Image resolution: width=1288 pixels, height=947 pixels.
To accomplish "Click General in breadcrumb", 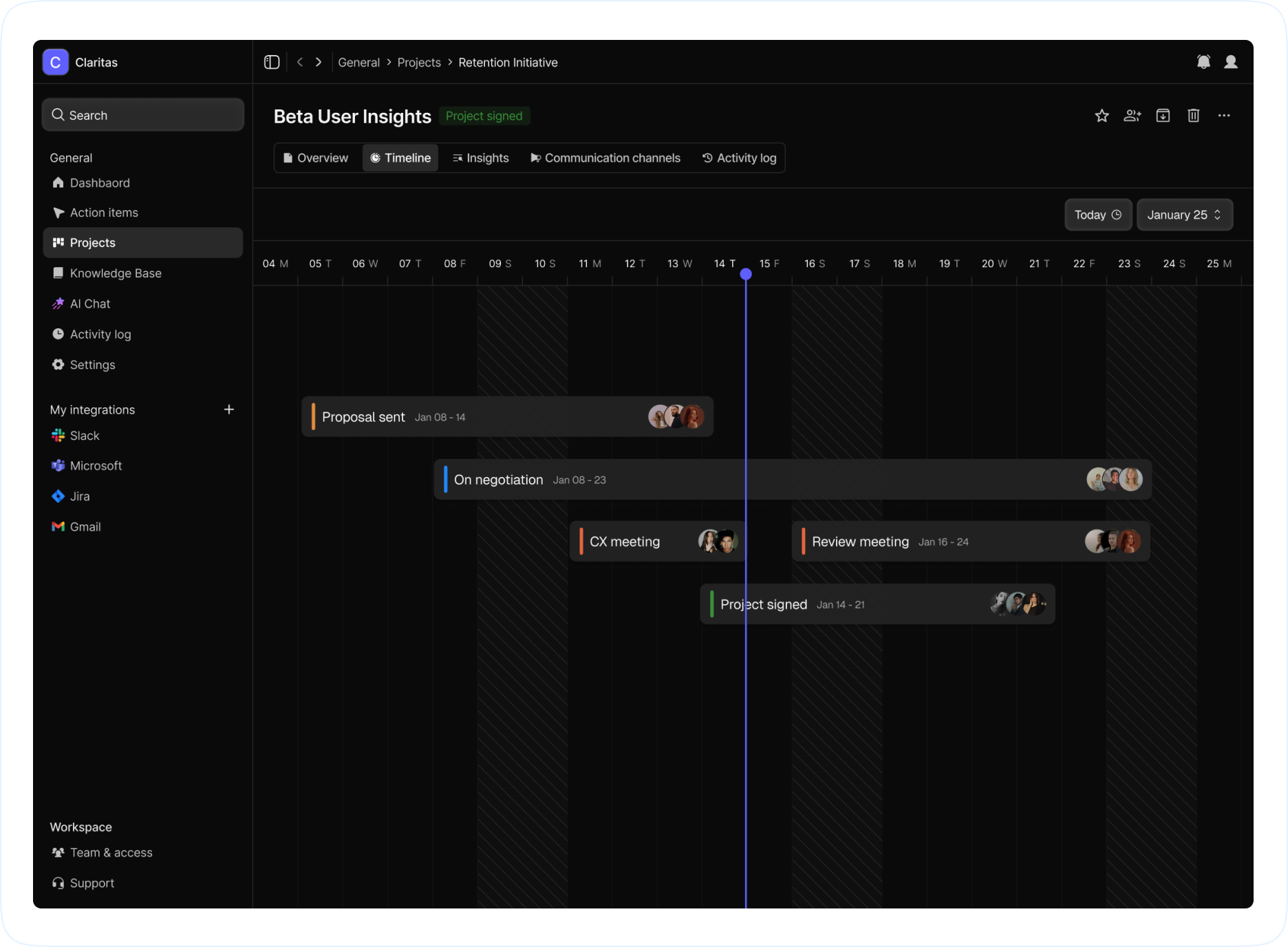I will coord(358,63).
